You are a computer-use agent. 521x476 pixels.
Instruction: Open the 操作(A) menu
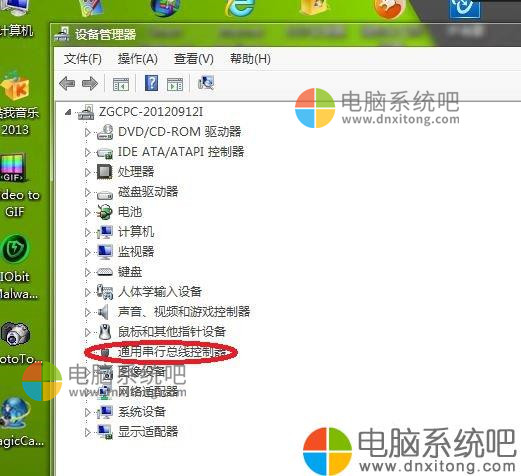(138, 59)
